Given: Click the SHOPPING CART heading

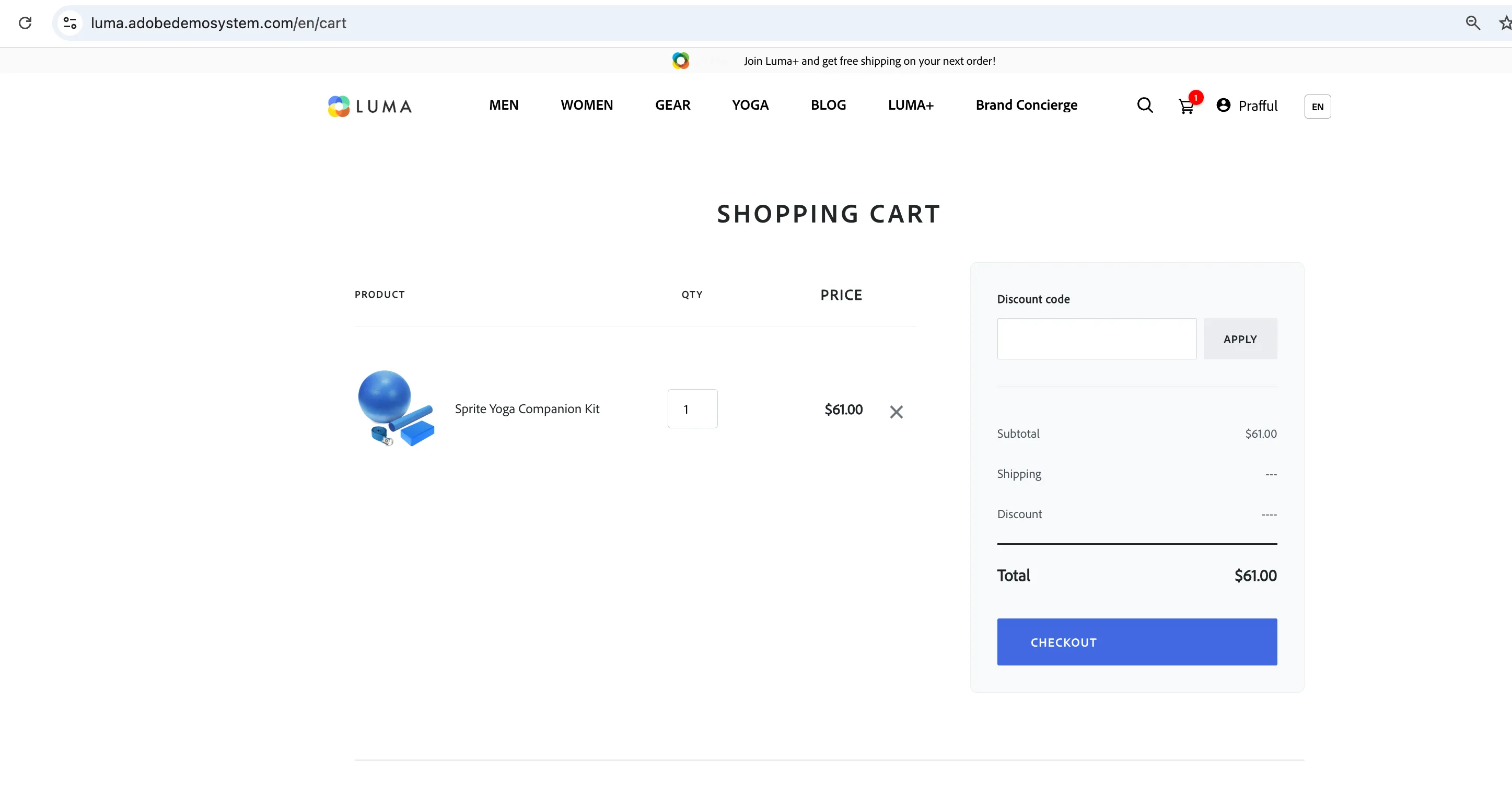Looking at the screenshot, I should (x=828, y=214).
